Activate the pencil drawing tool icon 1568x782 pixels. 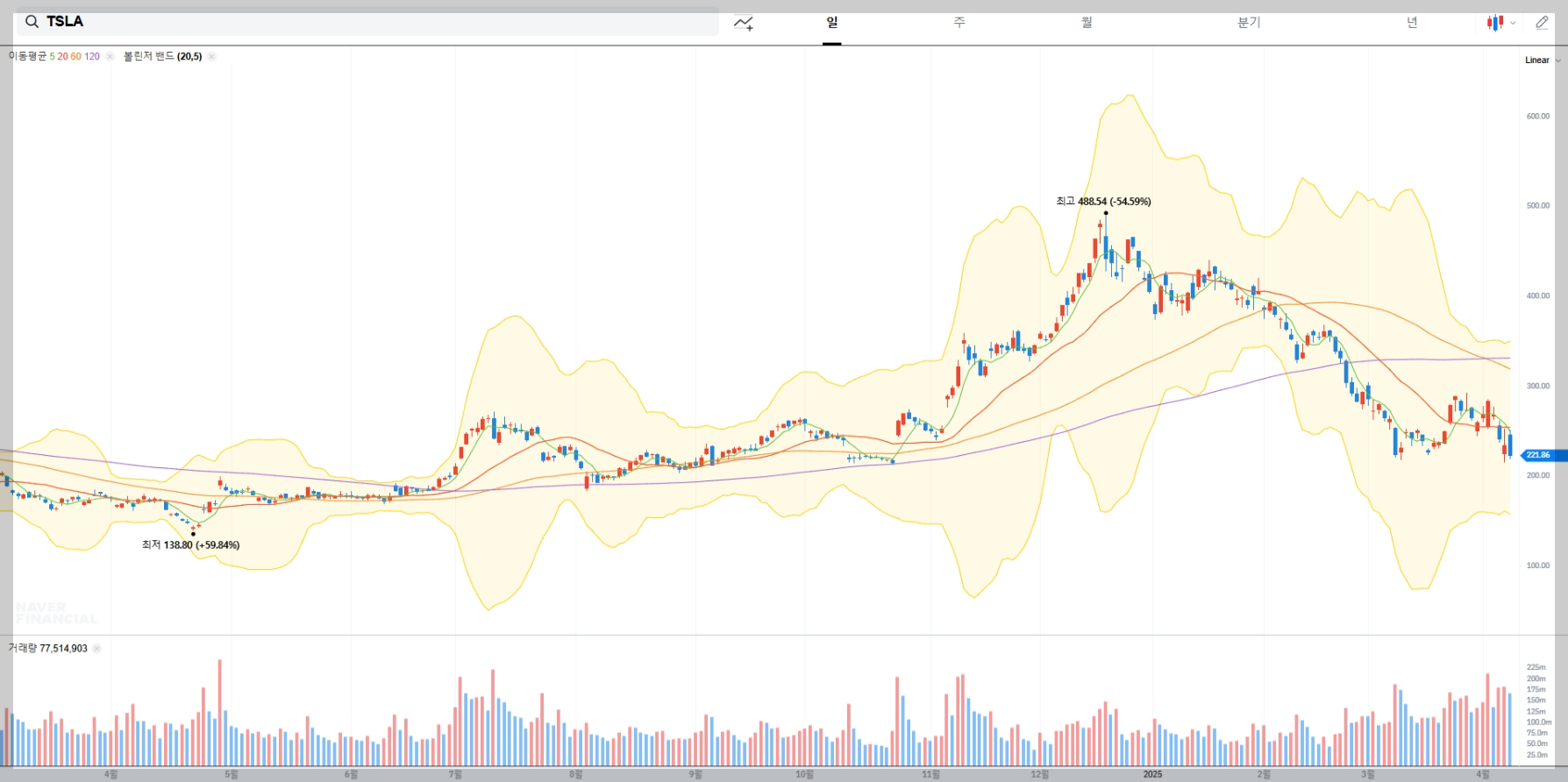coord(1542,23)
